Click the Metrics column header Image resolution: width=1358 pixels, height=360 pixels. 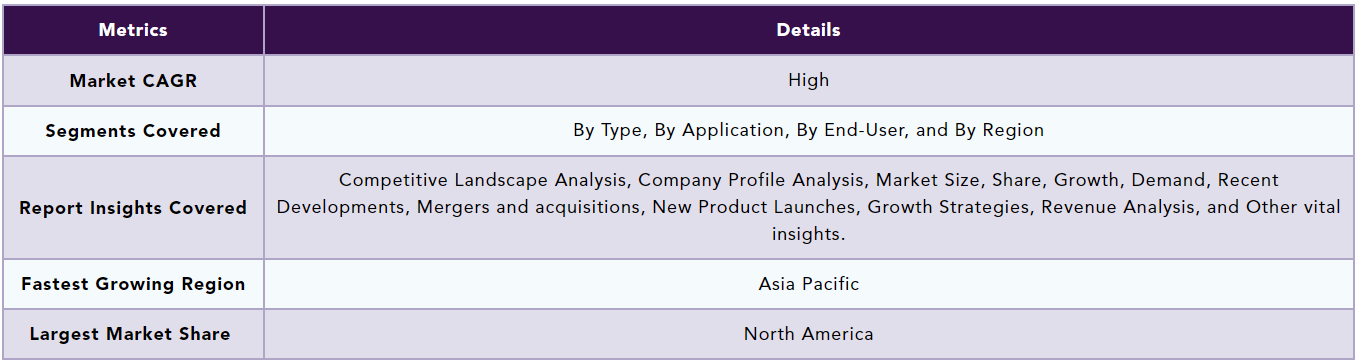tap(133, 30)
